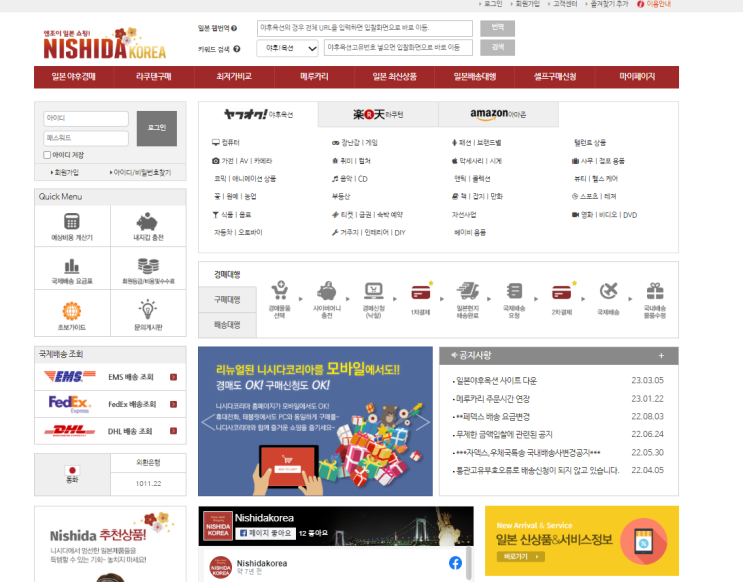
Task: Open the 메루카리 main menu
Action: click(x=314, y=77)
